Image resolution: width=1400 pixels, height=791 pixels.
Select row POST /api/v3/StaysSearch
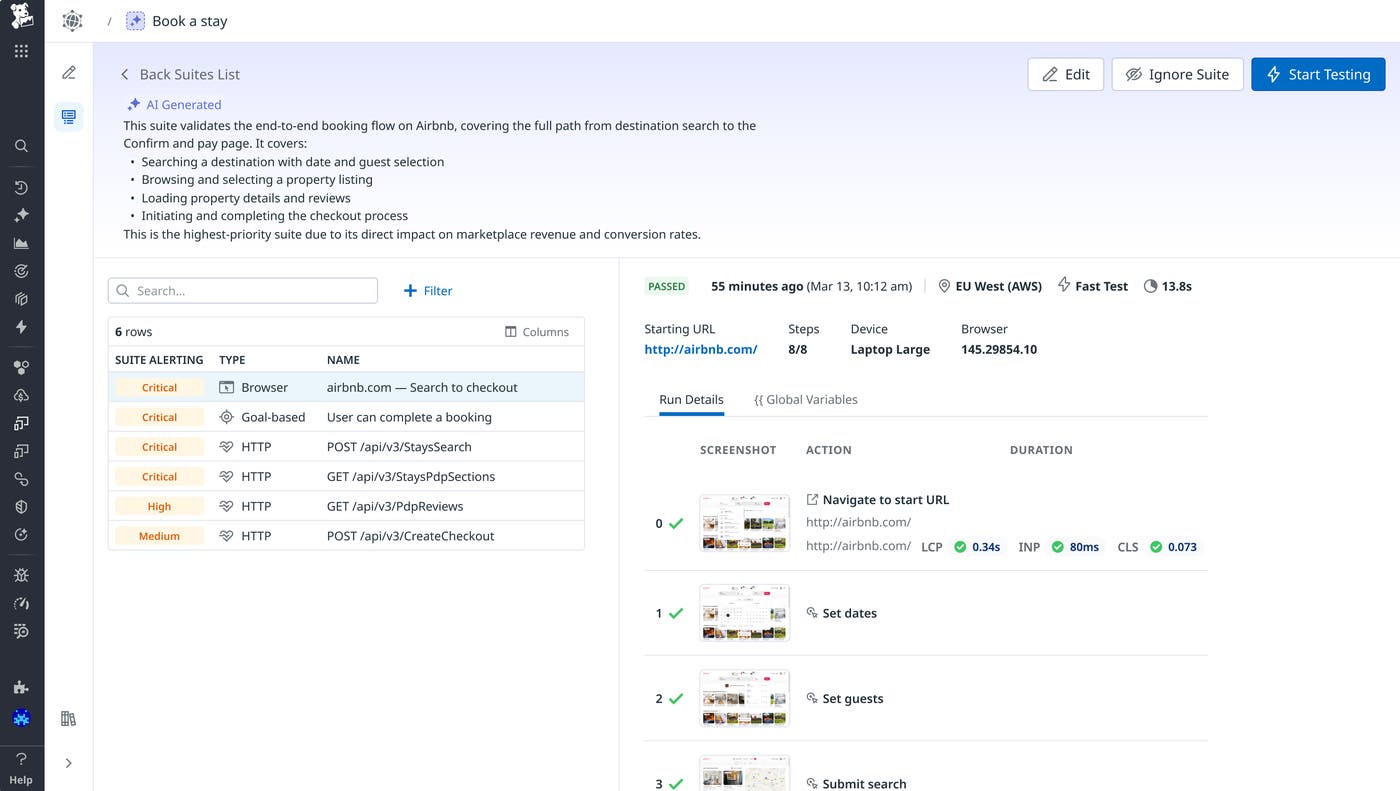(x=346, y=447)
